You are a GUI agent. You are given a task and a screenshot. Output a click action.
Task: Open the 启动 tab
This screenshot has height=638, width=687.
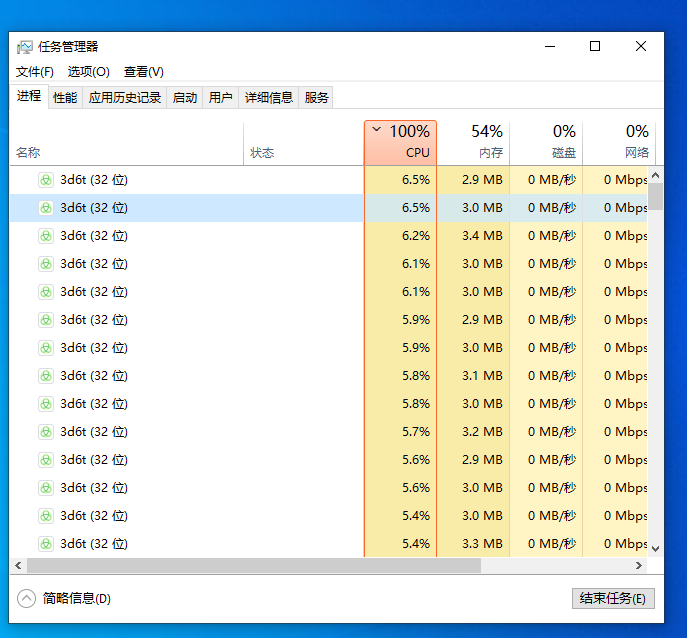[x=185, y=97]
